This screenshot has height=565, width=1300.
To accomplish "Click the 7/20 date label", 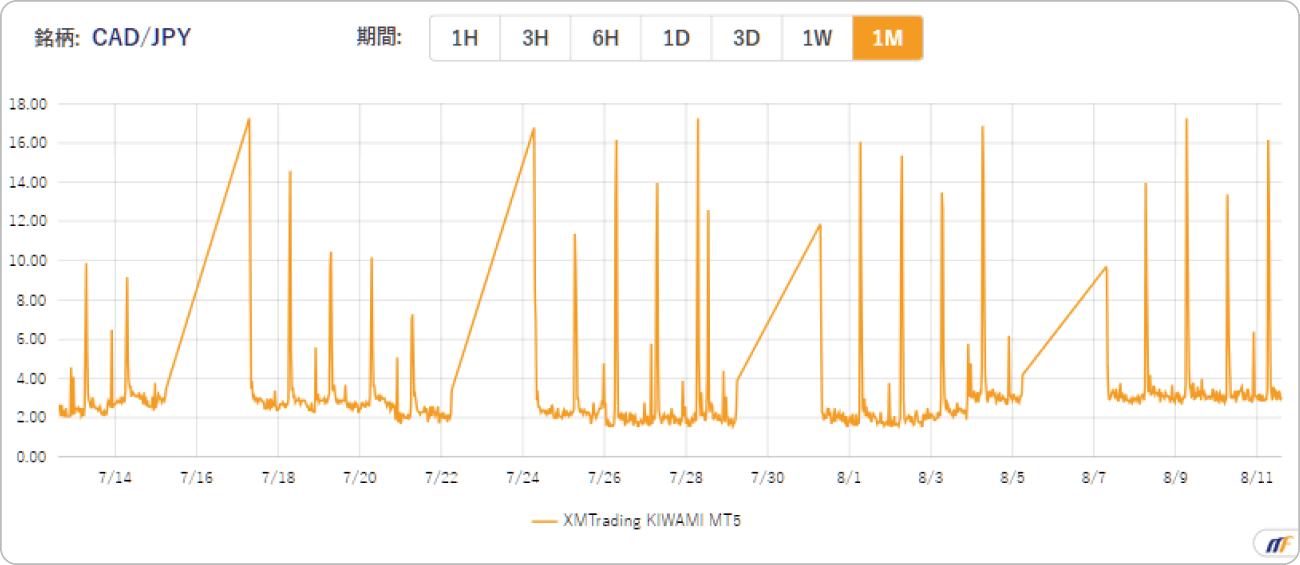I will (360, 477).
